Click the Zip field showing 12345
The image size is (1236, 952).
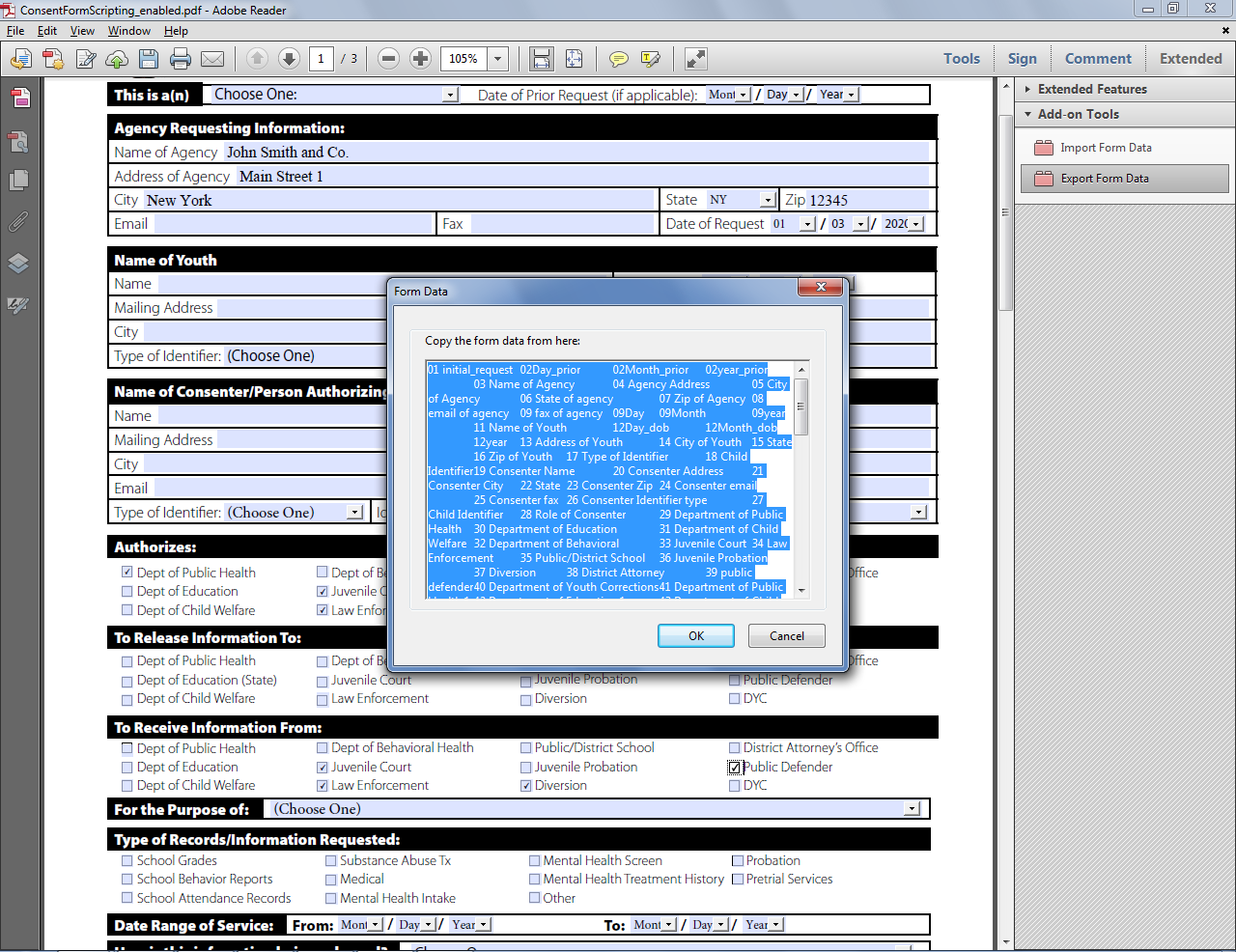click(x=867, y=200)
